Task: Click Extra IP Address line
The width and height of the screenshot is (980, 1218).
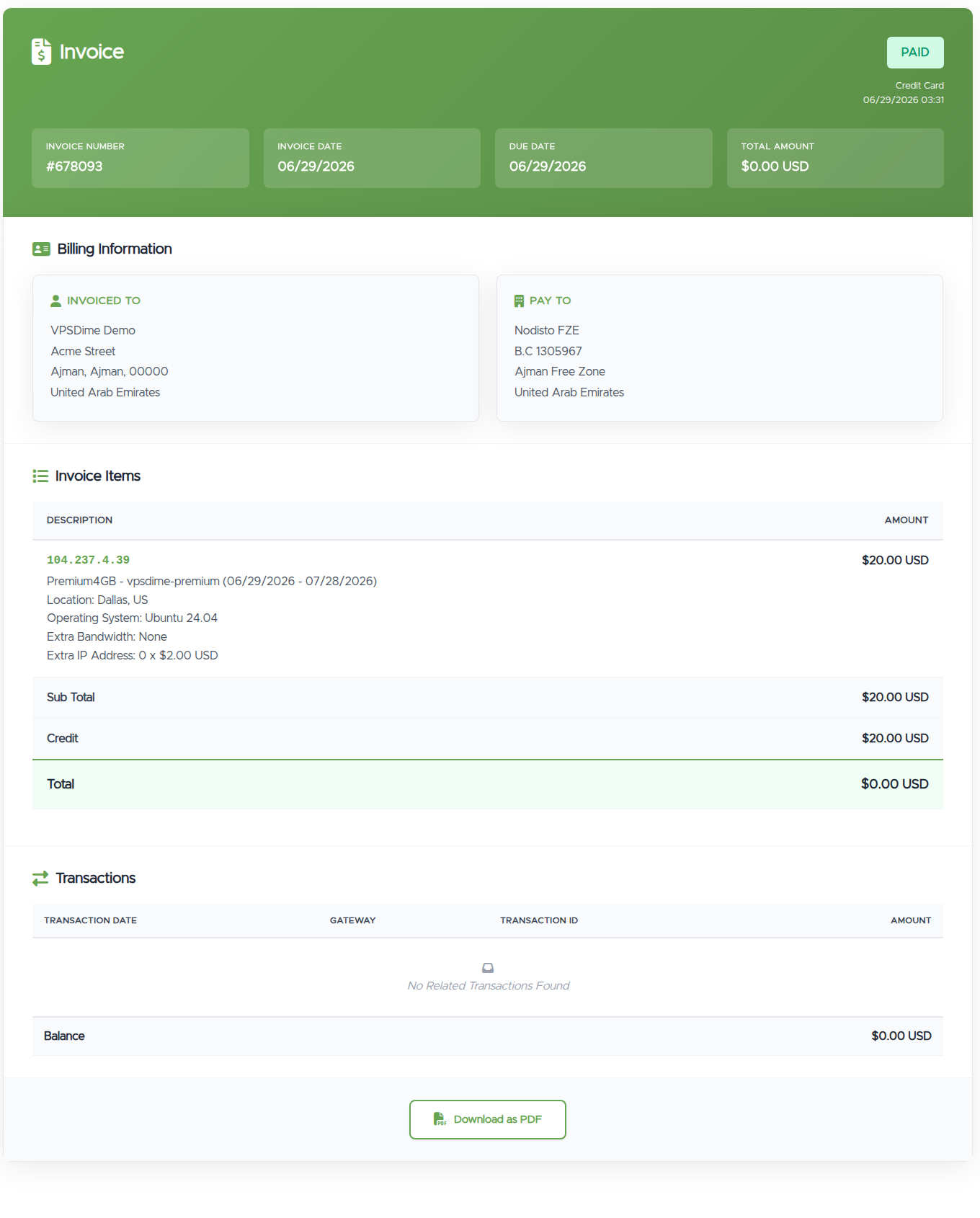Action: pyautogui.click(x=133, y=655)
